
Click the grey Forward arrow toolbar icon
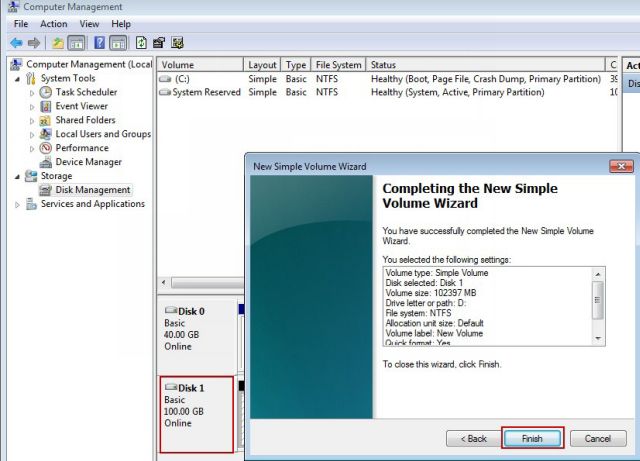[x=34, y=42]
